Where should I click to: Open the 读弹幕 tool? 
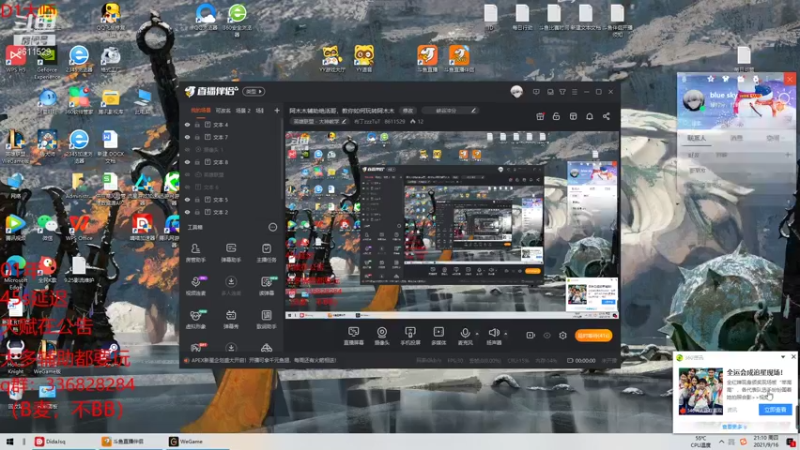pyautogui.click(x=266, y=286)
